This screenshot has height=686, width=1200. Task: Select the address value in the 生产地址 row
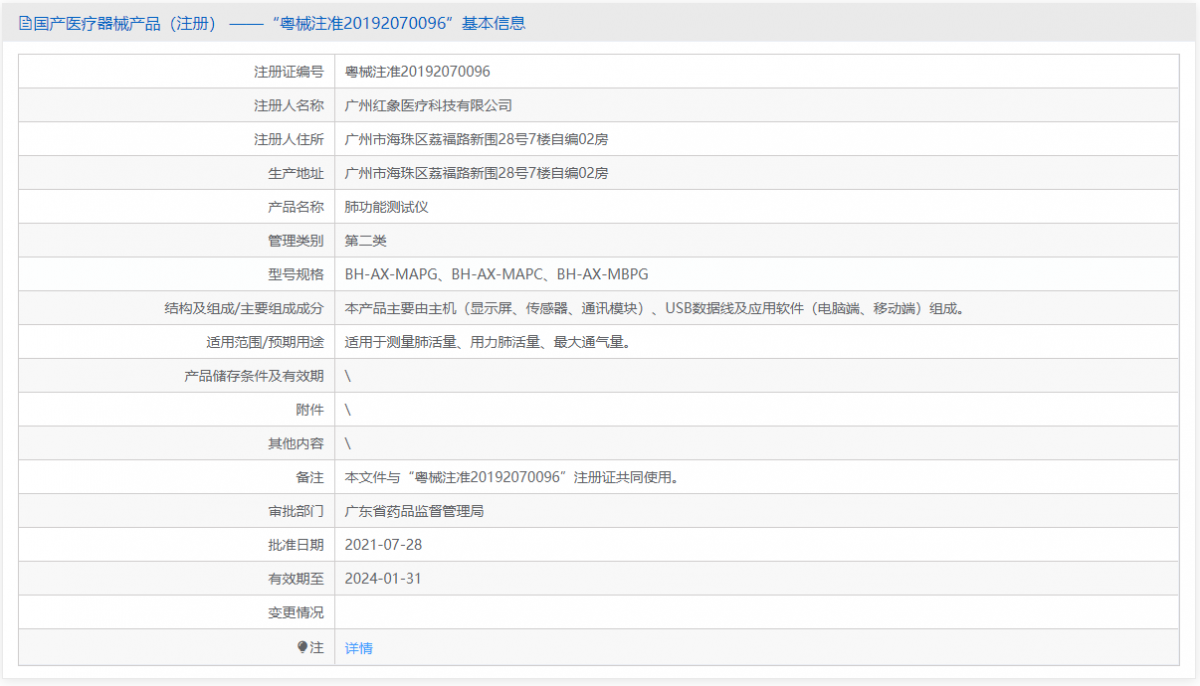(x=476, y=173)
